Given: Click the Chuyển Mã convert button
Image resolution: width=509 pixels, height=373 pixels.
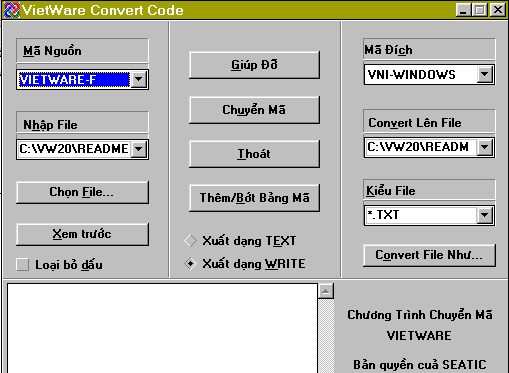Looking at the screenshot, I should point(254,110).
